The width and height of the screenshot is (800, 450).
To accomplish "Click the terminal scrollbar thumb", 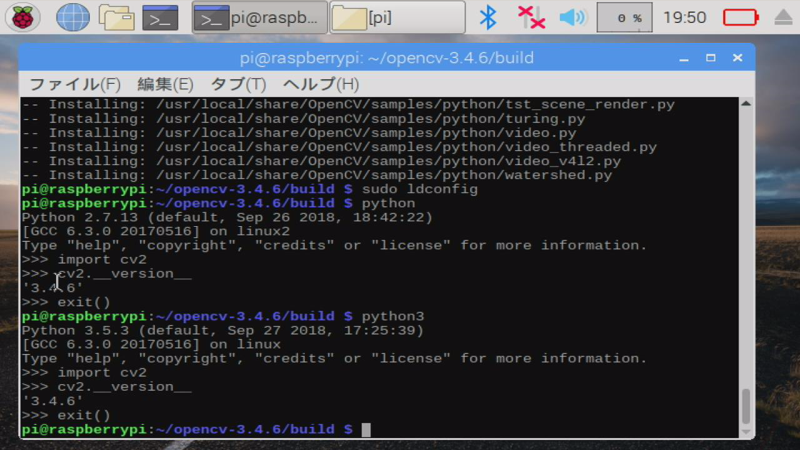I will coord(746,406).
